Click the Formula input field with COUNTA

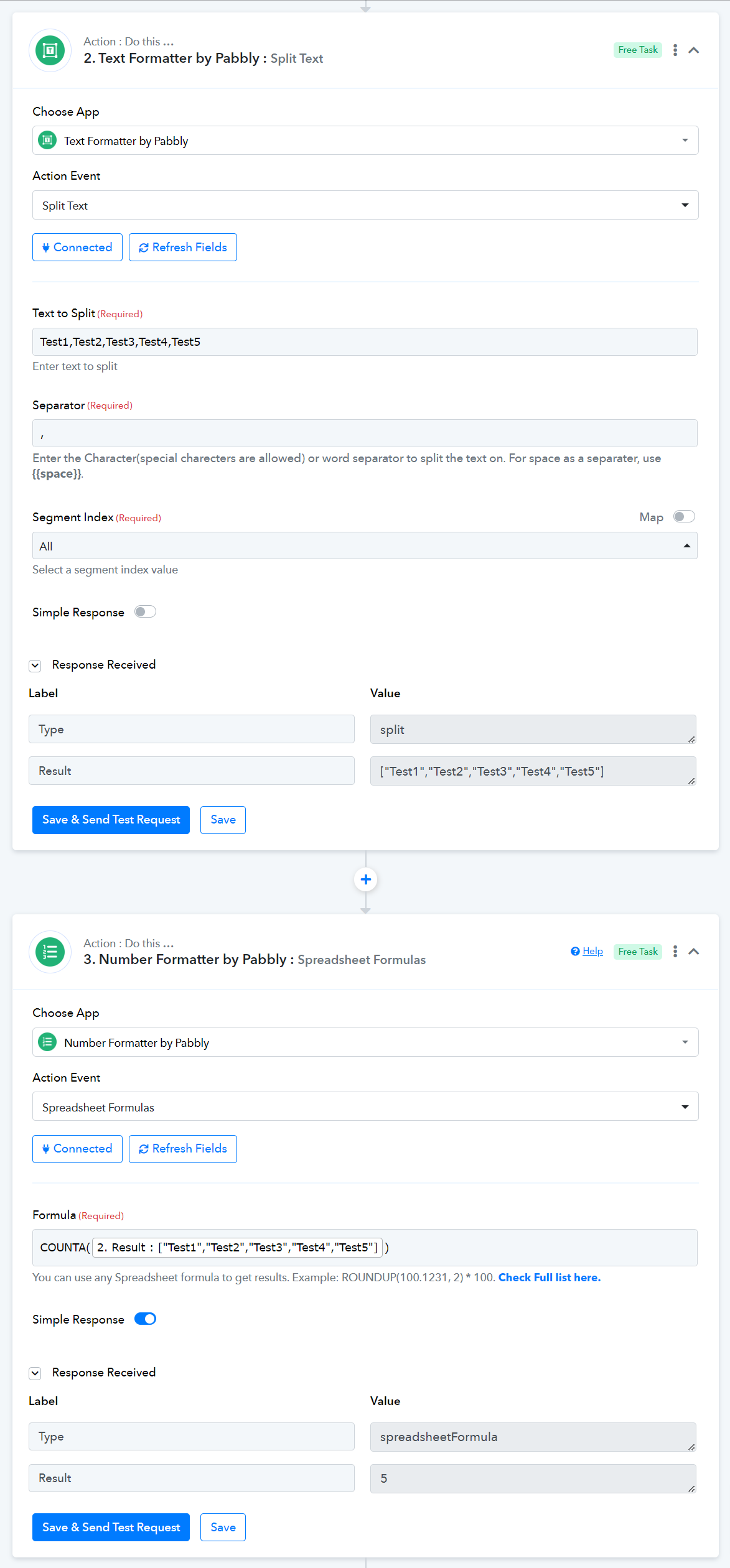[365, 1248]
